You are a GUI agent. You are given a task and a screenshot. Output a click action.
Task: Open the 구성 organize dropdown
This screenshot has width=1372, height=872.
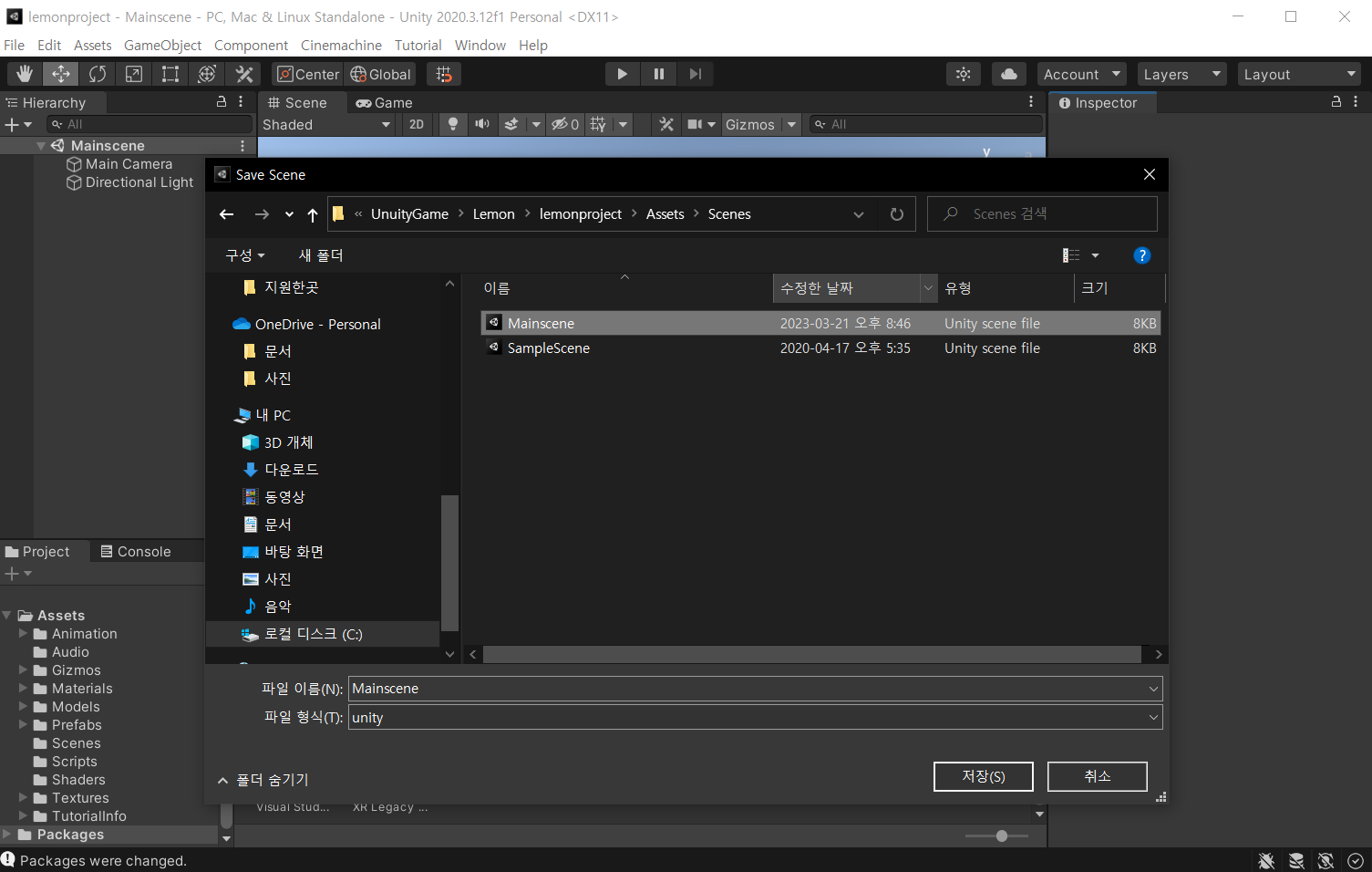click(245, 255)
